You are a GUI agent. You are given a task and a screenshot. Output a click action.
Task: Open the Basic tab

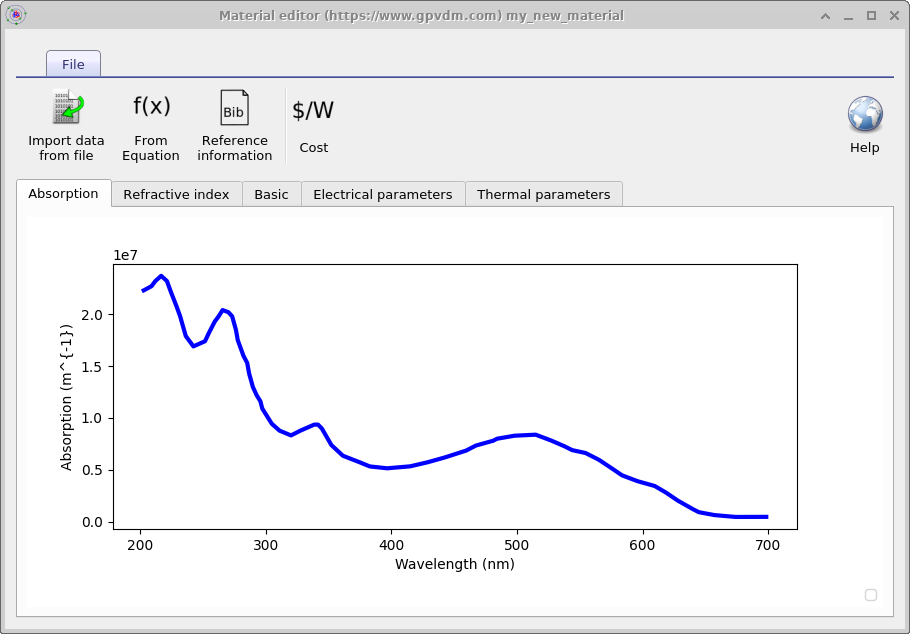271,193
